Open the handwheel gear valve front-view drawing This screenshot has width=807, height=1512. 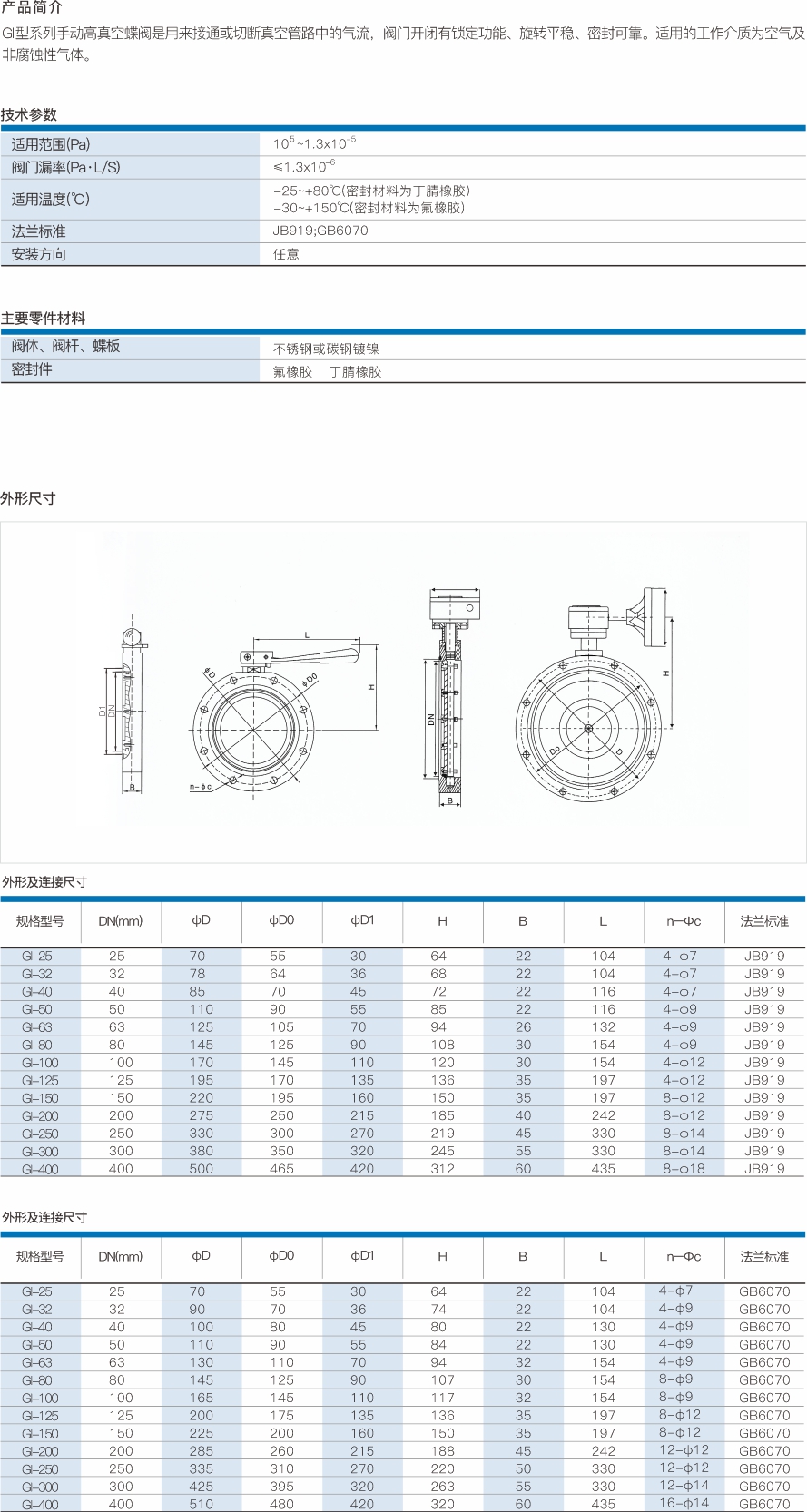(x=595, y=695)
